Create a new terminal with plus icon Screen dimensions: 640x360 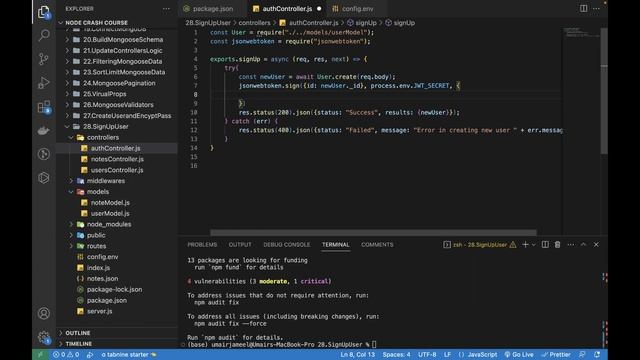click(x=525, y=244)
